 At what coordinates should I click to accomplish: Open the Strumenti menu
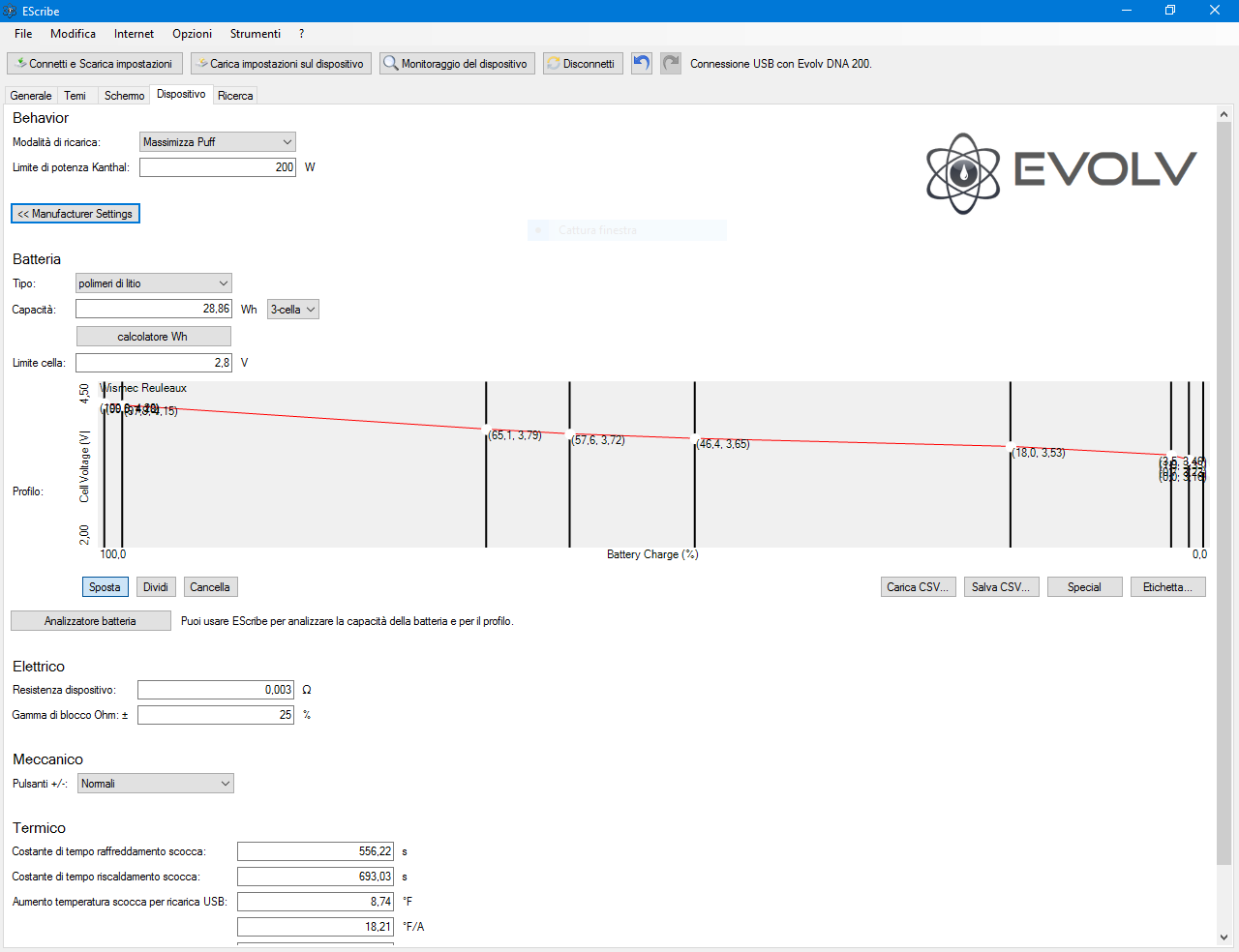(x=256, y=34)
